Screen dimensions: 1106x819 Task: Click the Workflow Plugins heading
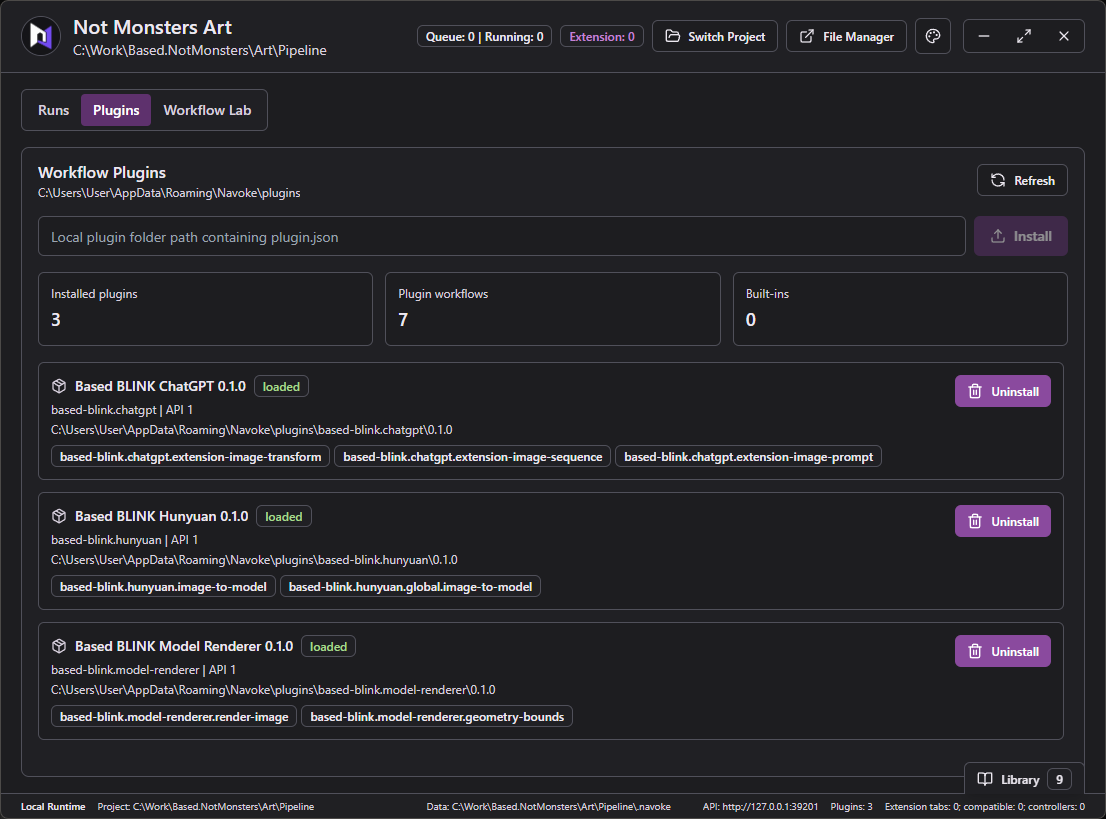point(102,172)
